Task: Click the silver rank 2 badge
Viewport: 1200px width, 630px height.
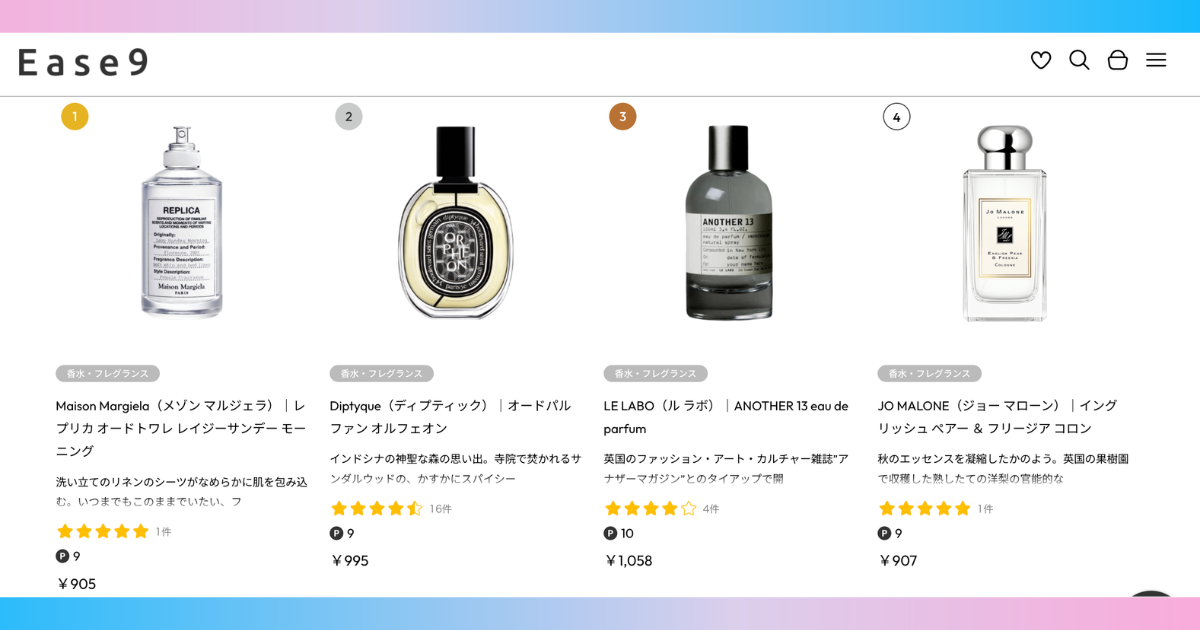Action: pyautogui.click(x=348, y=117)
